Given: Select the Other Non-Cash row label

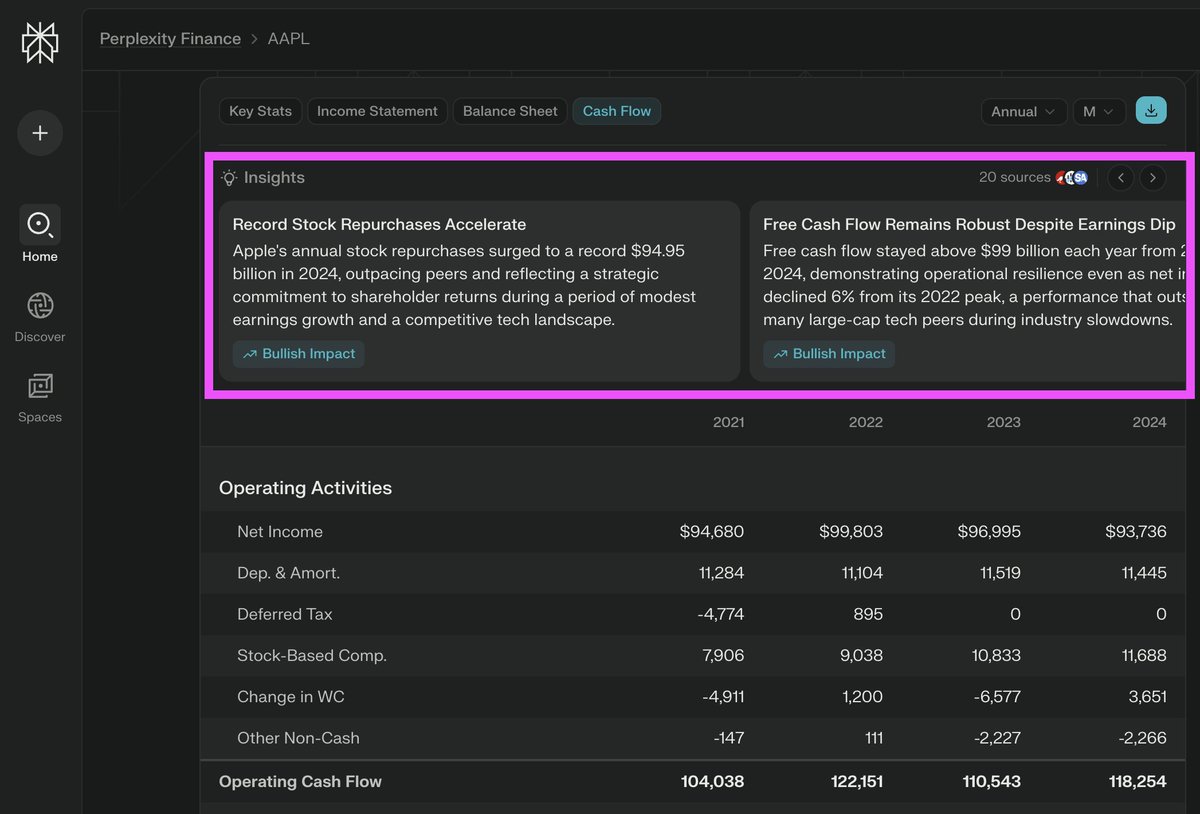Looking at the screenshot, I should (x=298, y=738).
